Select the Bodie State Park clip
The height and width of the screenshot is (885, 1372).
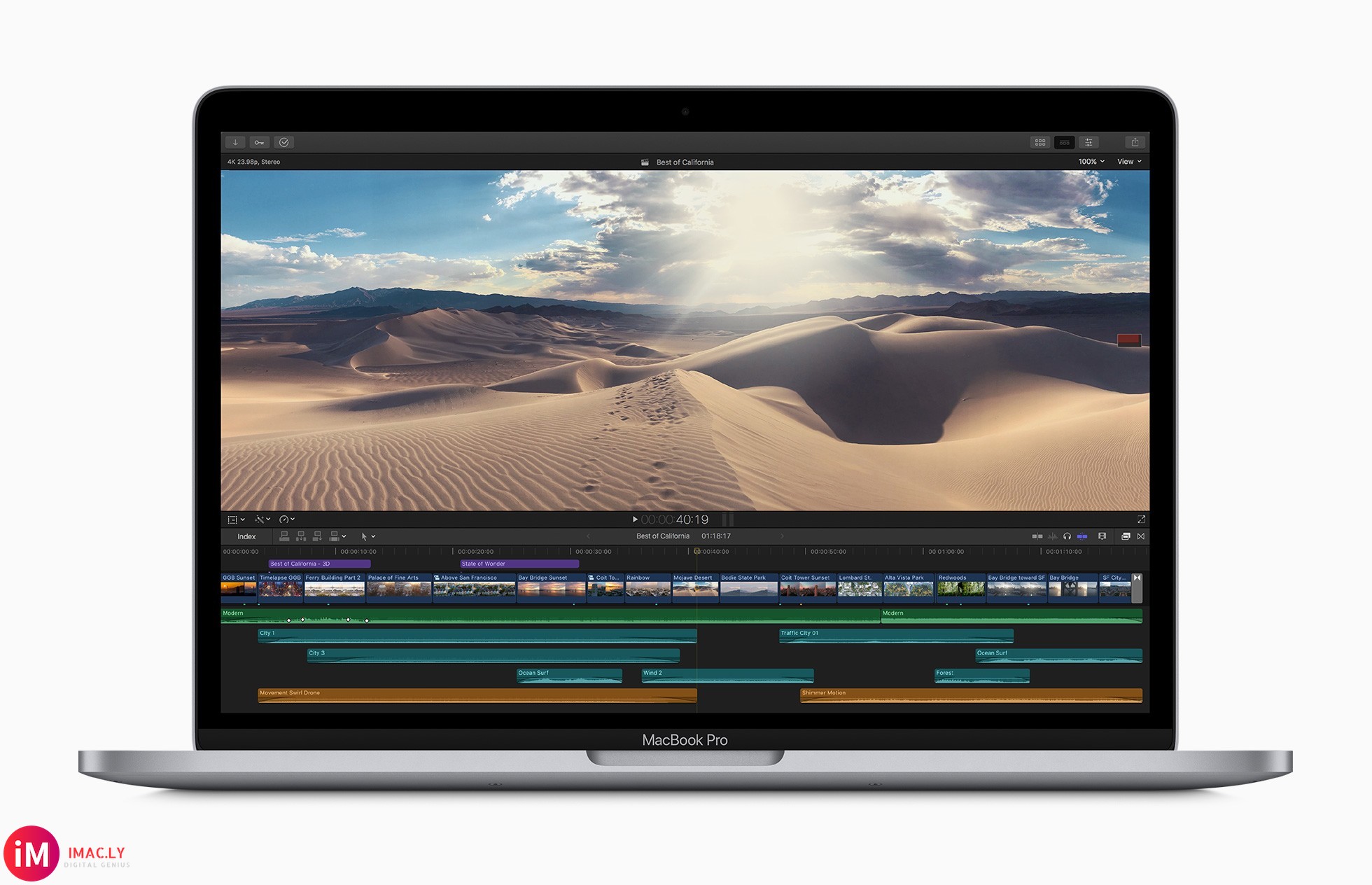pos(749,589)
